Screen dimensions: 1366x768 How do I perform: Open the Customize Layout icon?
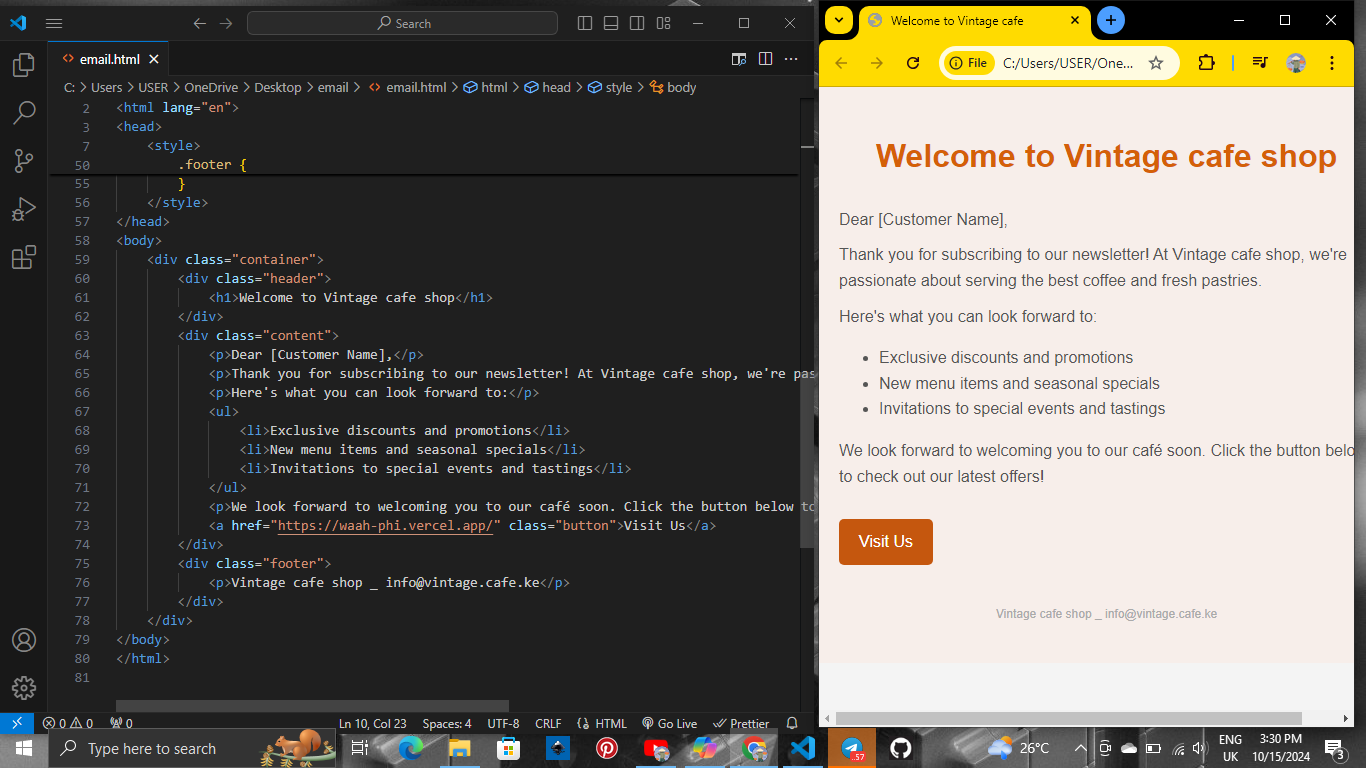tap(664, 23)
